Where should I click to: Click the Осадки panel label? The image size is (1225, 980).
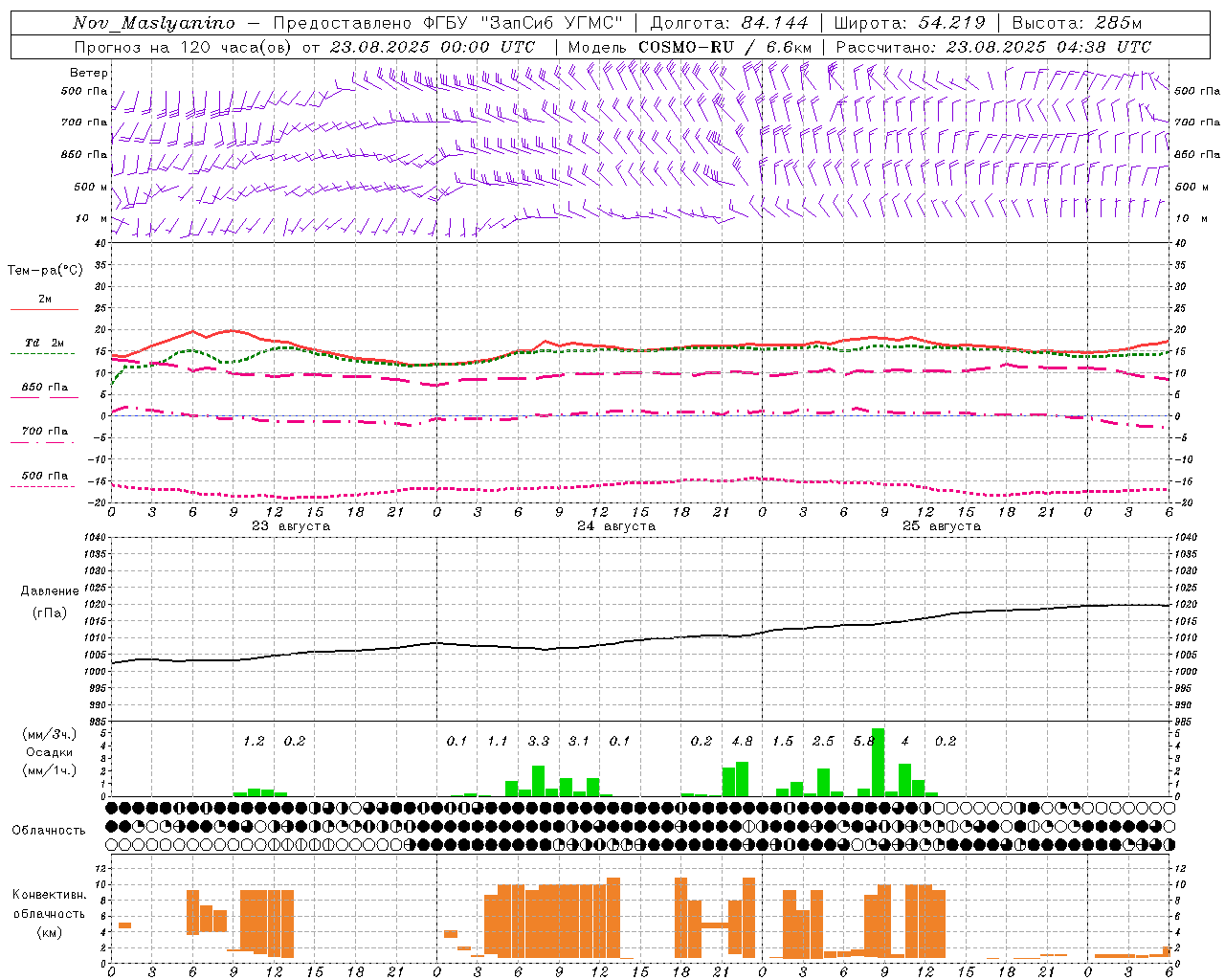[x=50, y=752]
